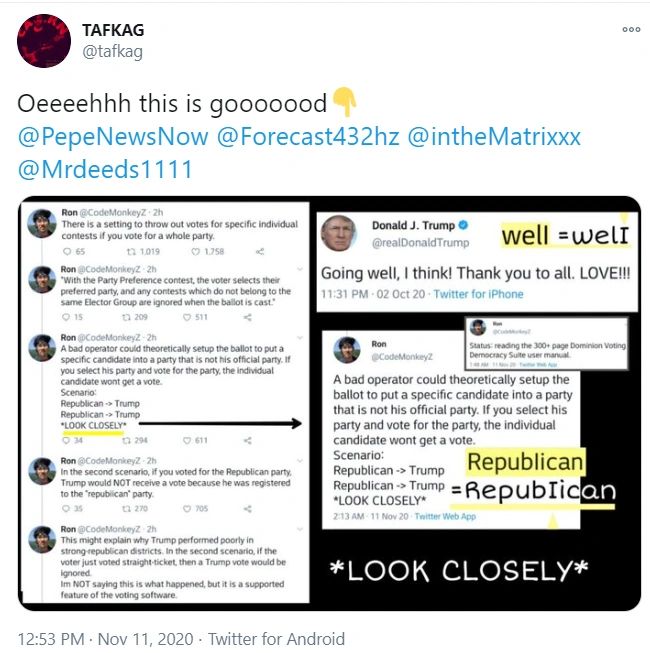Expand the chevron on the Party Preference tweet
This screenshot has height=653, width=650.
(x=300, y=269)
